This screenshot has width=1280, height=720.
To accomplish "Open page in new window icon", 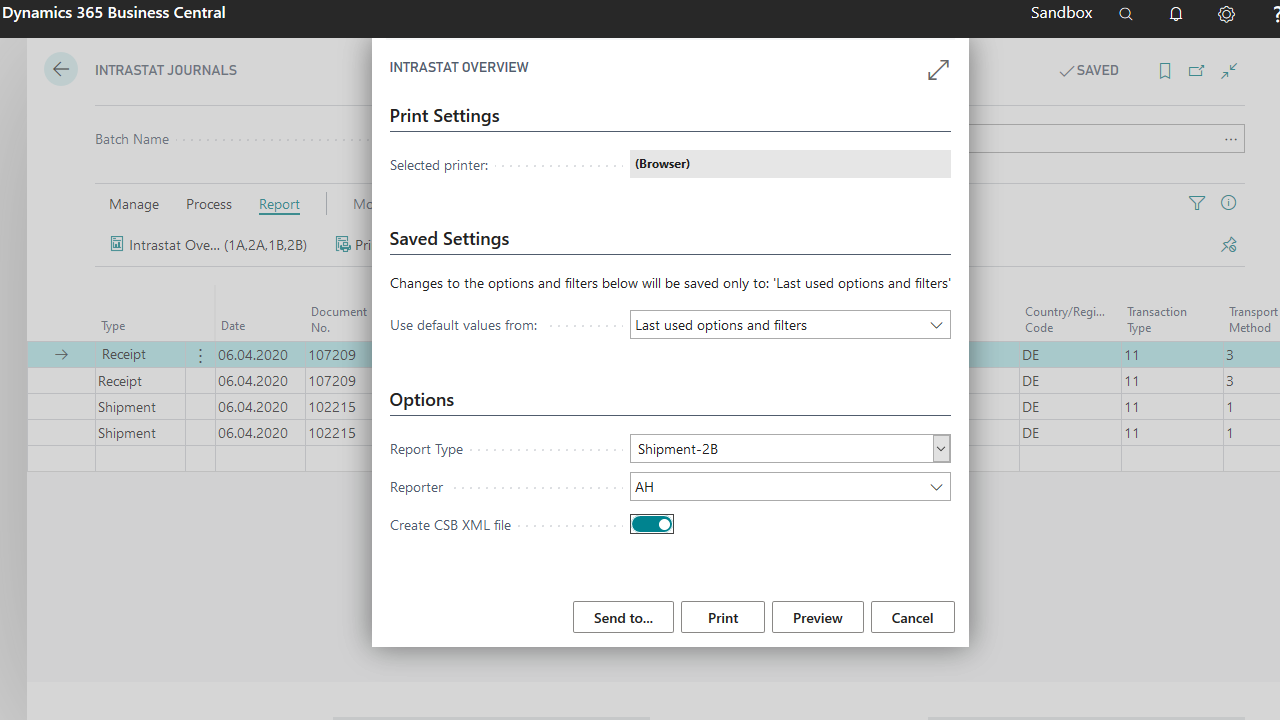I will pyautogui.click(x=1197, y=71).
